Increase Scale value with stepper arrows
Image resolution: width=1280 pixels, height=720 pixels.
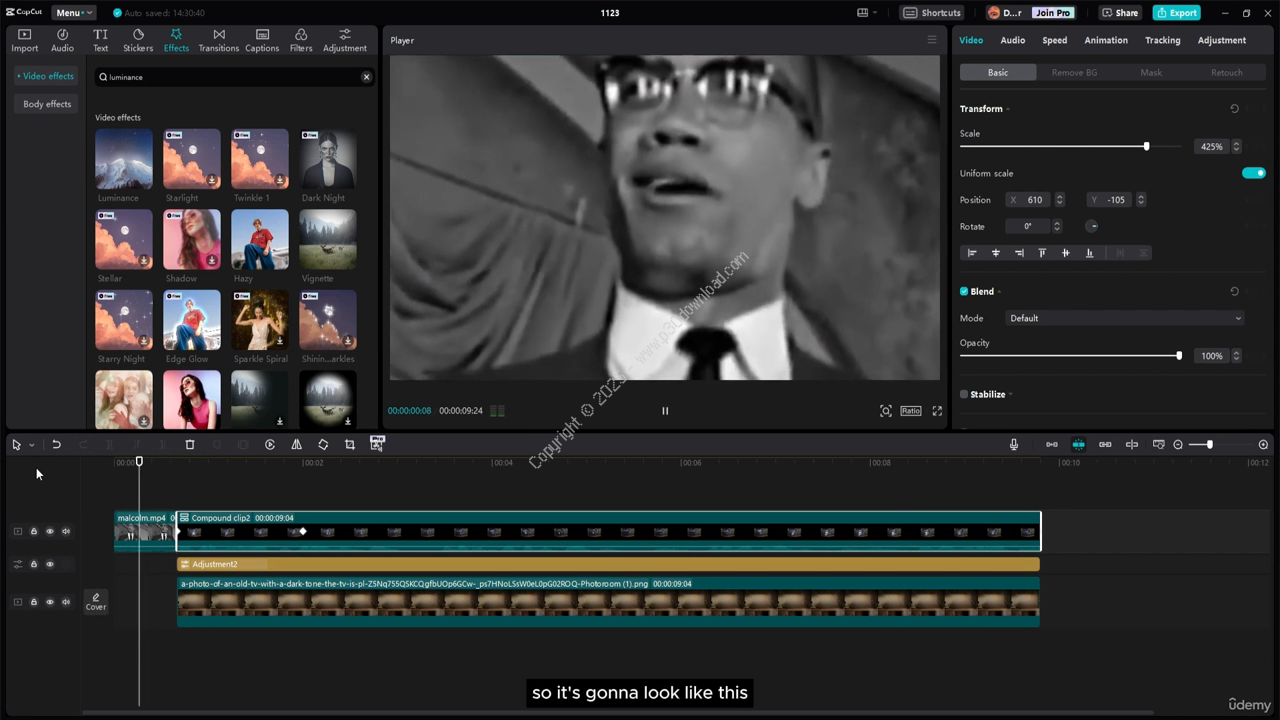tap(1237, 147)
